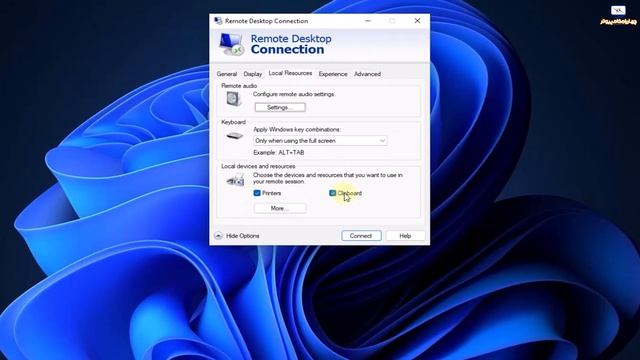Open remote audio Settings button
640x360 pixels.
[x=280, y=107]
